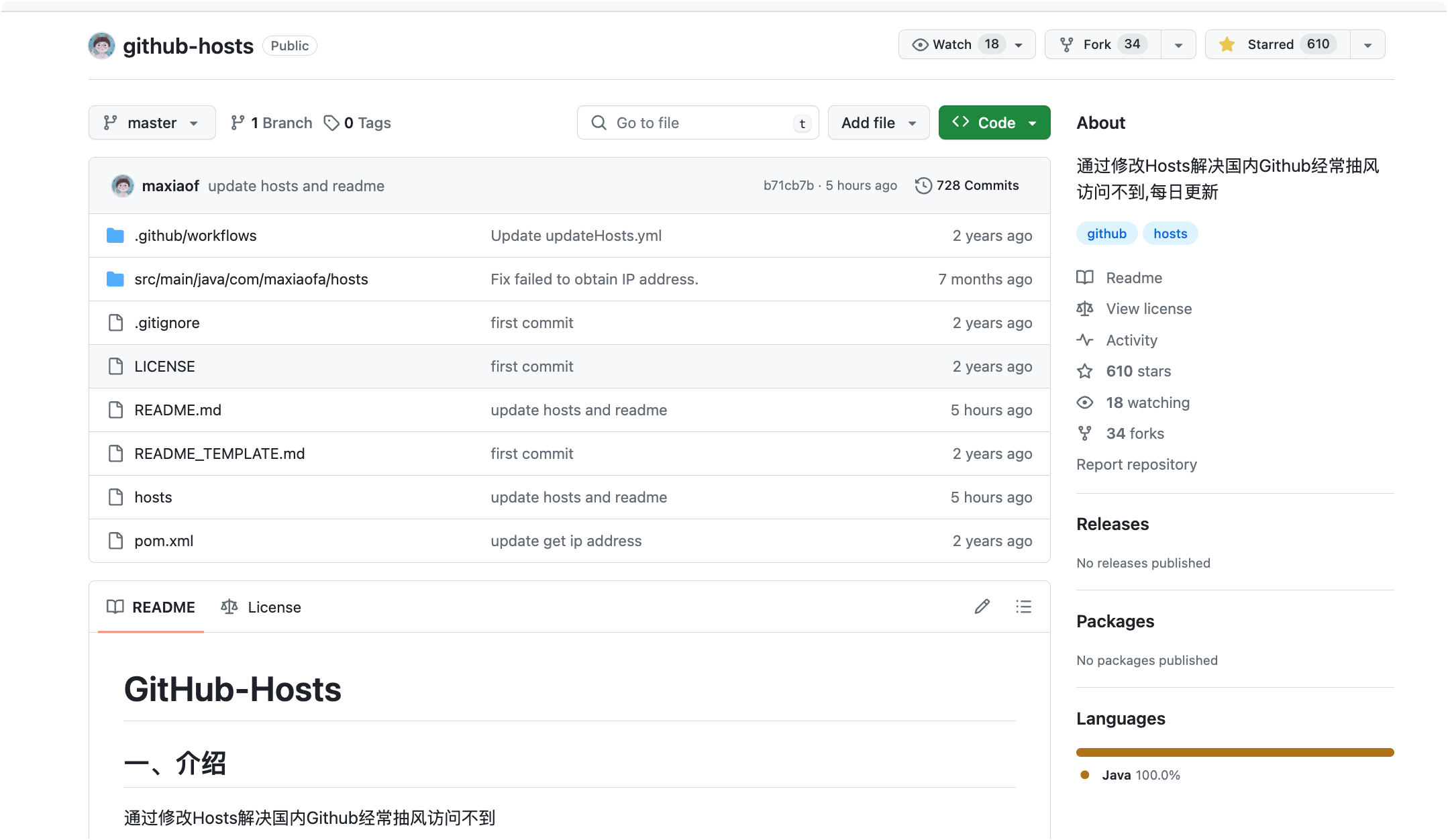Click the pencil edit README icon
The height and width of the screenshot is (840, 1448).
[982, 607]
